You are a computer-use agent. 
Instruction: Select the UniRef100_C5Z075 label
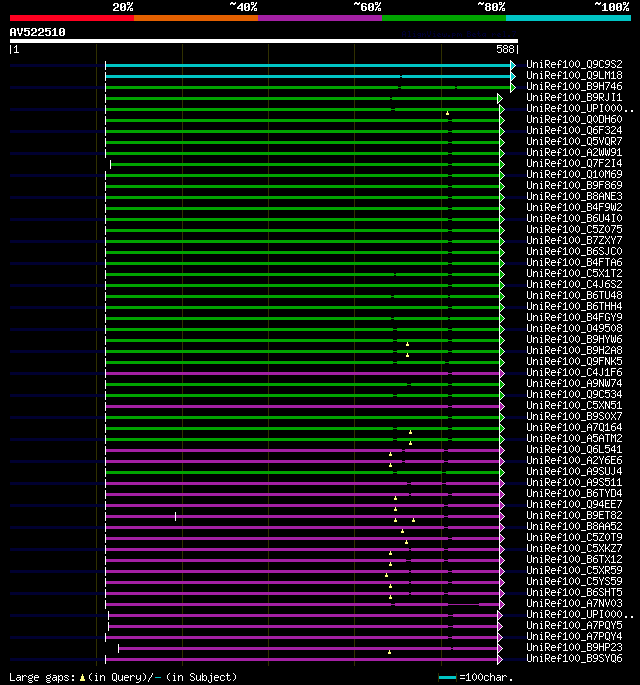click(574, 229)
